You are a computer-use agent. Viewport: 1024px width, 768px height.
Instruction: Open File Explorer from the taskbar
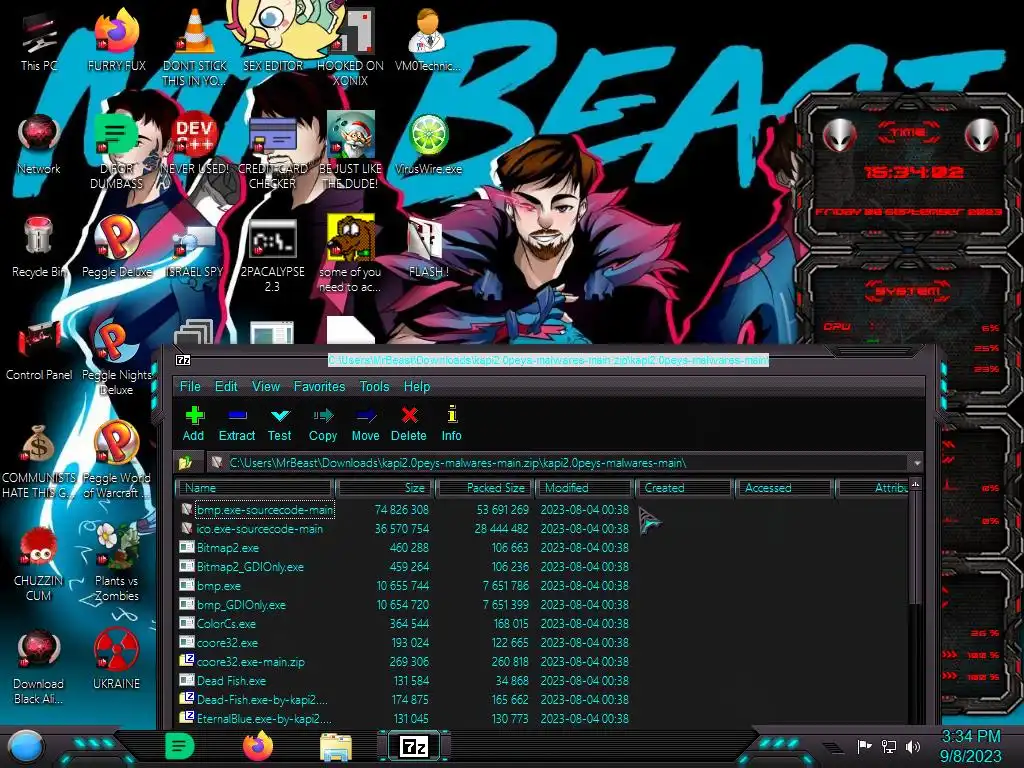click(336, 746)
